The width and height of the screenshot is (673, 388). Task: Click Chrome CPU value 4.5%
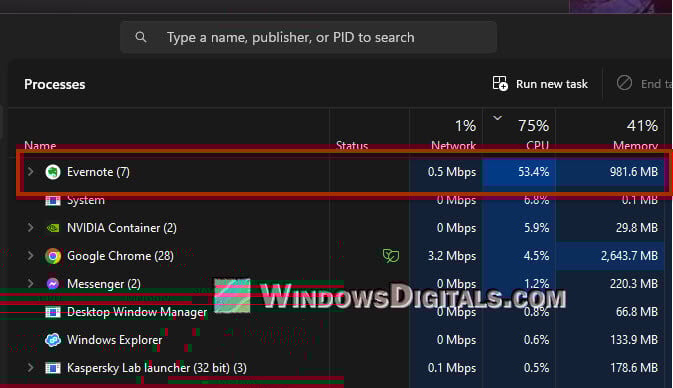point(537,256)
